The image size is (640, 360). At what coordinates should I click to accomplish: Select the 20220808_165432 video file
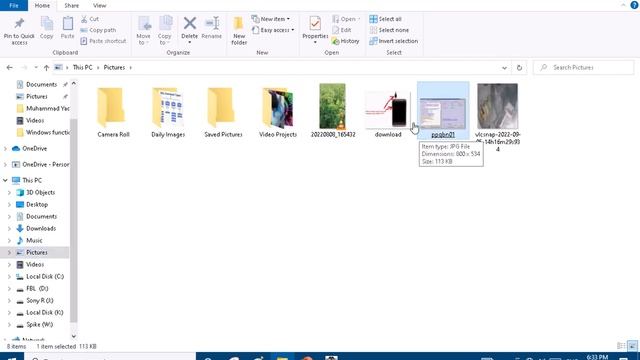click(x=333, y=111)
